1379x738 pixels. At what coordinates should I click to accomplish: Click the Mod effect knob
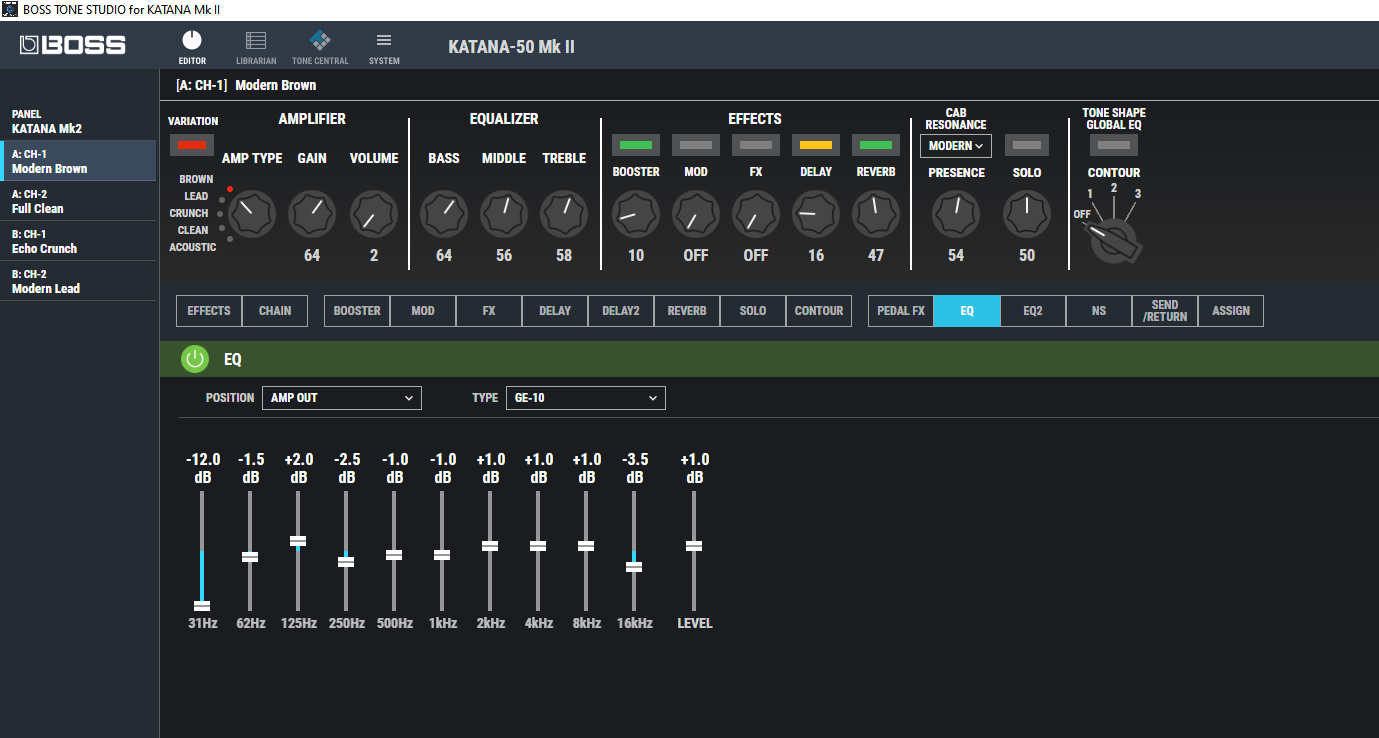(x=696, y=214)
